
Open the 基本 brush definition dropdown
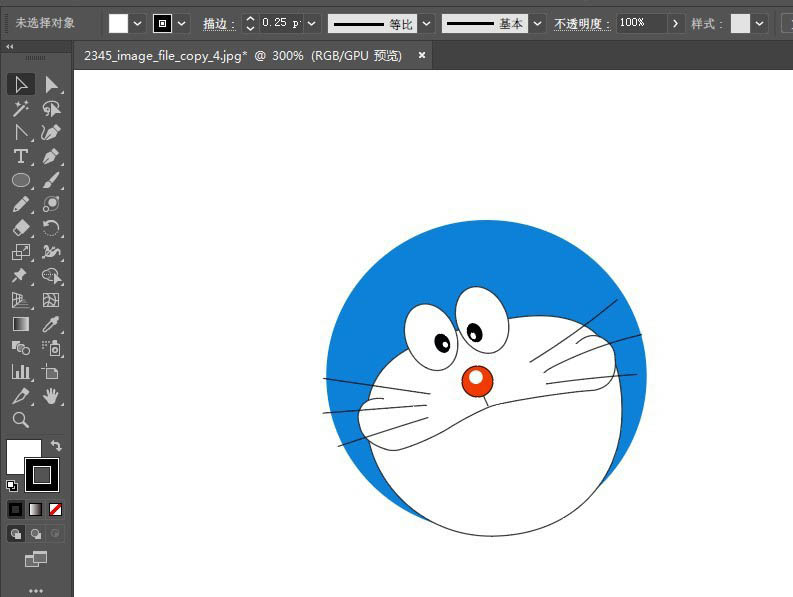(x=537, y=23)
